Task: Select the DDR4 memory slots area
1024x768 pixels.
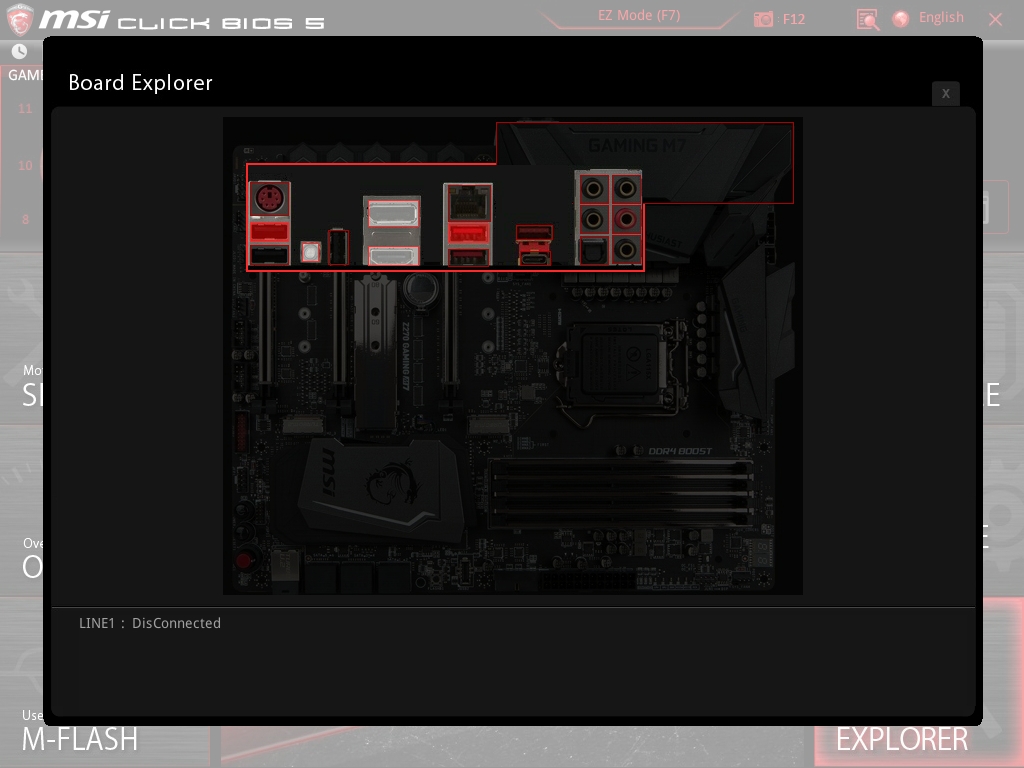Action: 620,493
